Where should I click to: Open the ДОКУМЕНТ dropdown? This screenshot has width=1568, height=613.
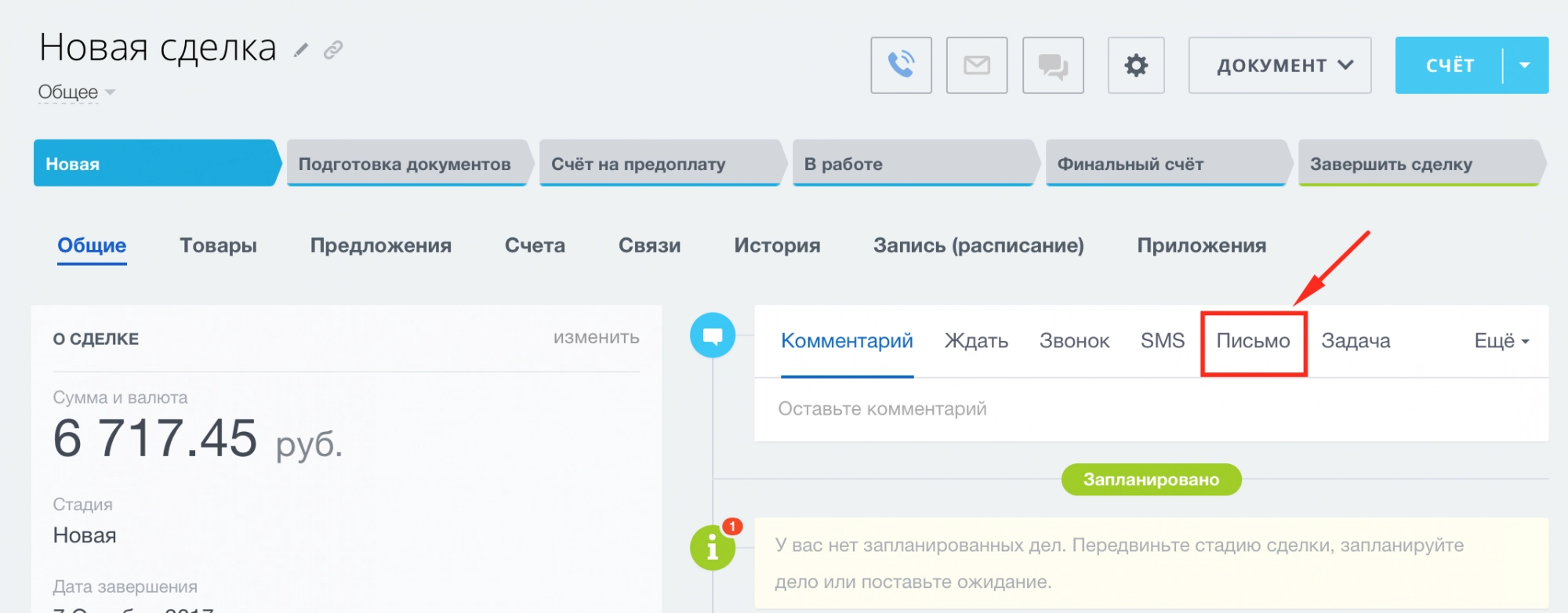click(1279, 65)
